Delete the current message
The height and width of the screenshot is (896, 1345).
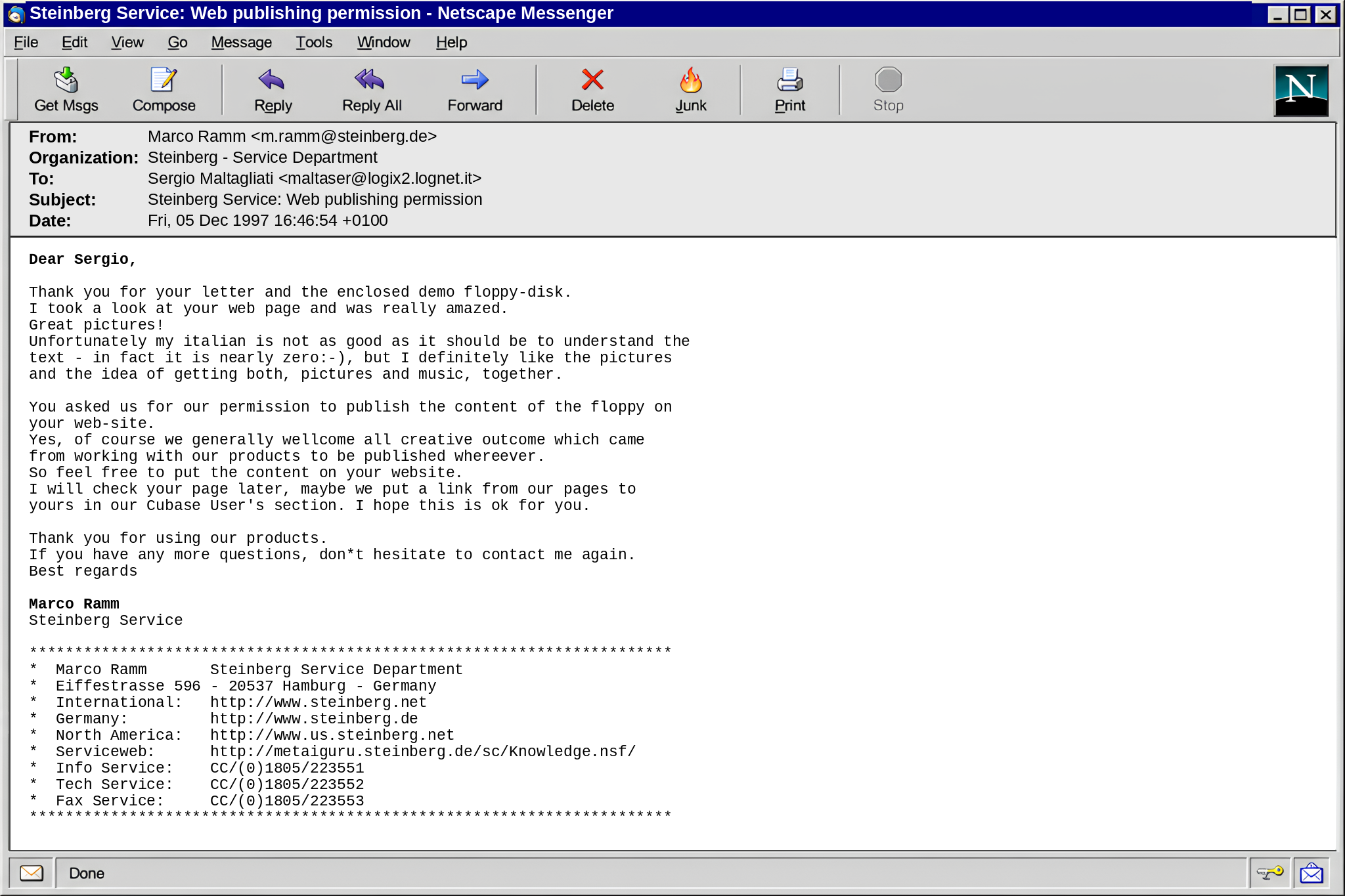pyautogui.click(x=592, y=90)
